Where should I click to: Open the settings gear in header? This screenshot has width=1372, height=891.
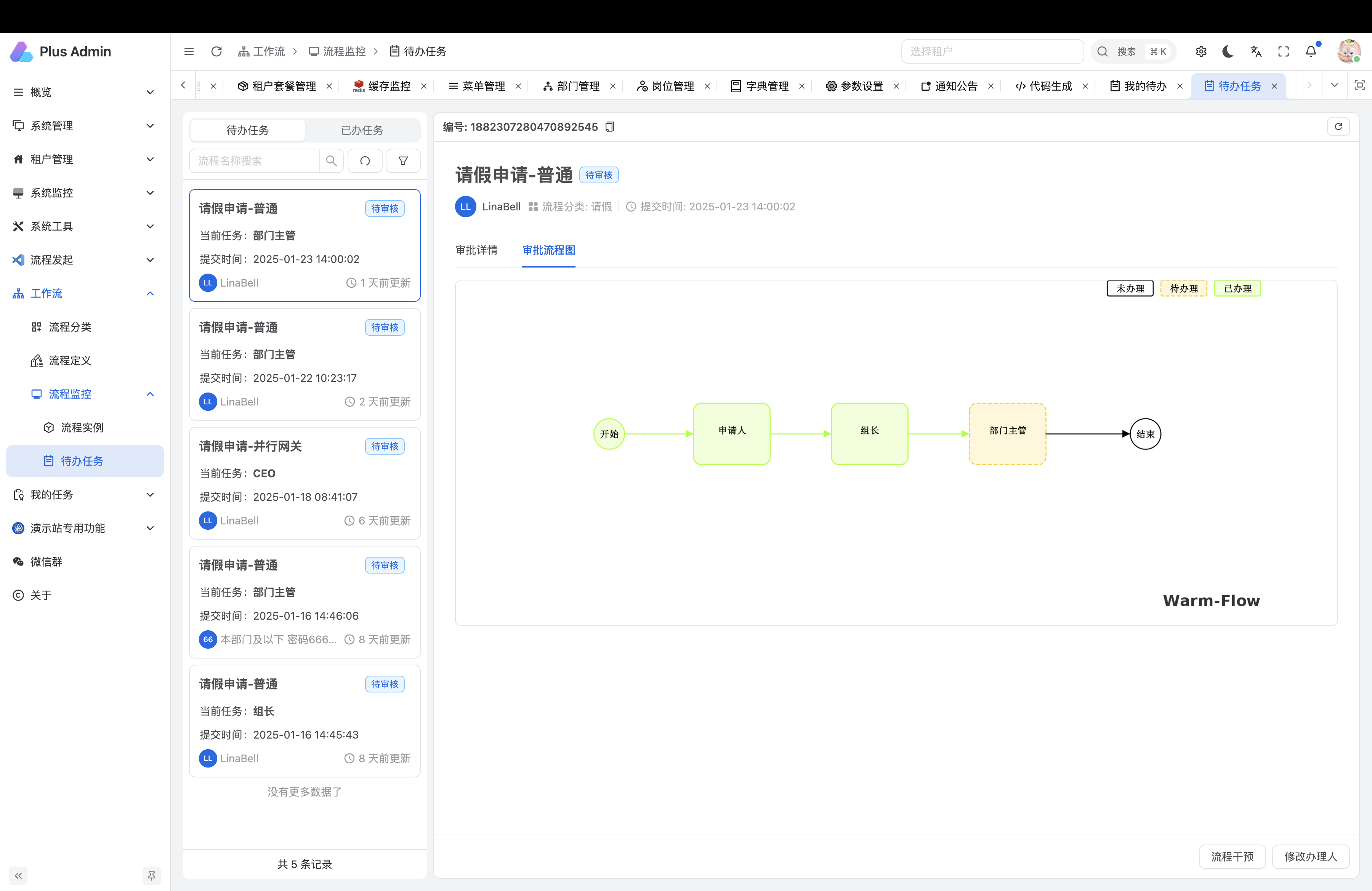(1201, 51)
